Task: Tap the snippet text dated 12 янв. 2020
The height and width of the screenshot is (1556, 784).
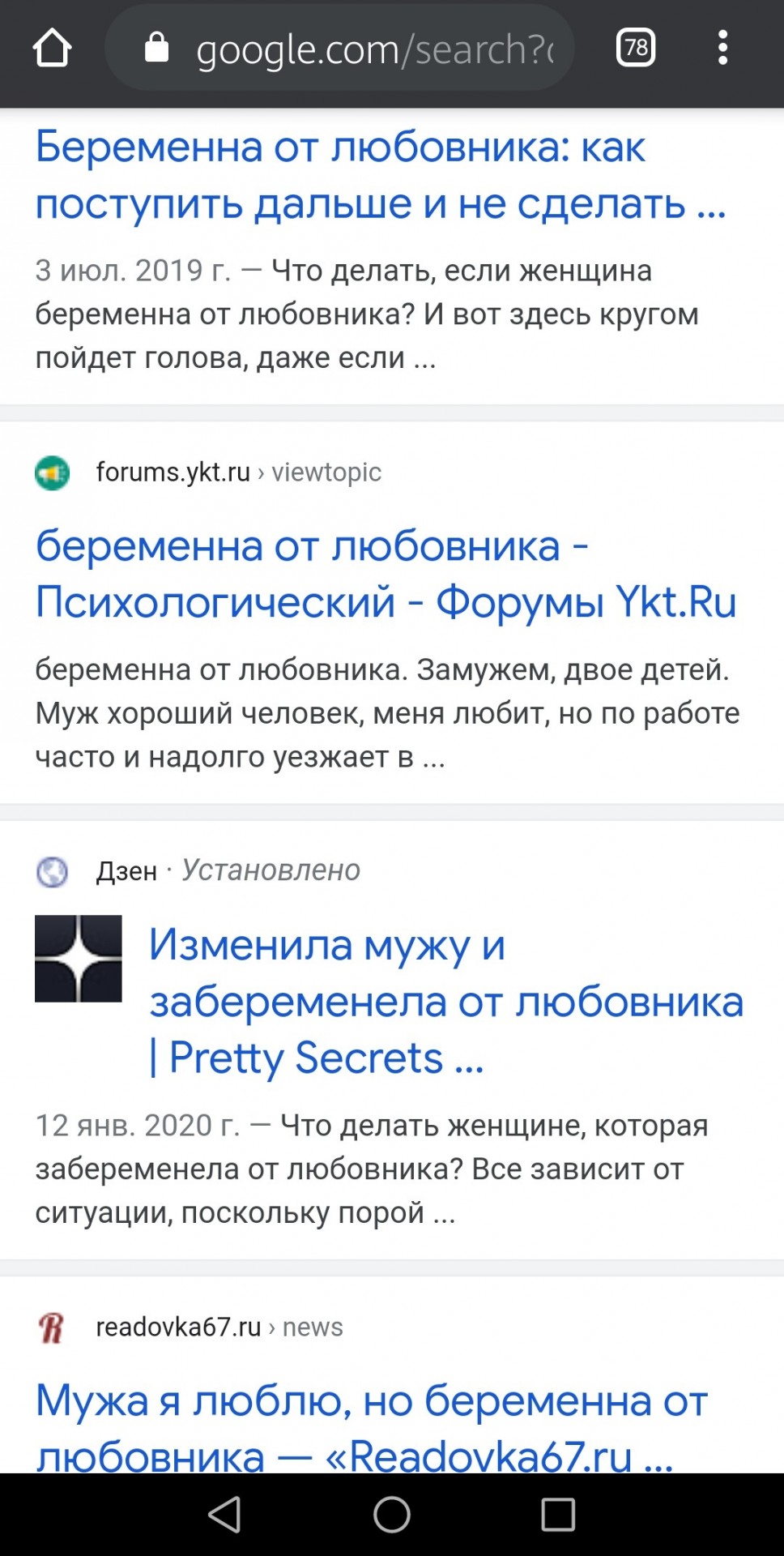Action: pyautogui.click(x=371, y=1169)
